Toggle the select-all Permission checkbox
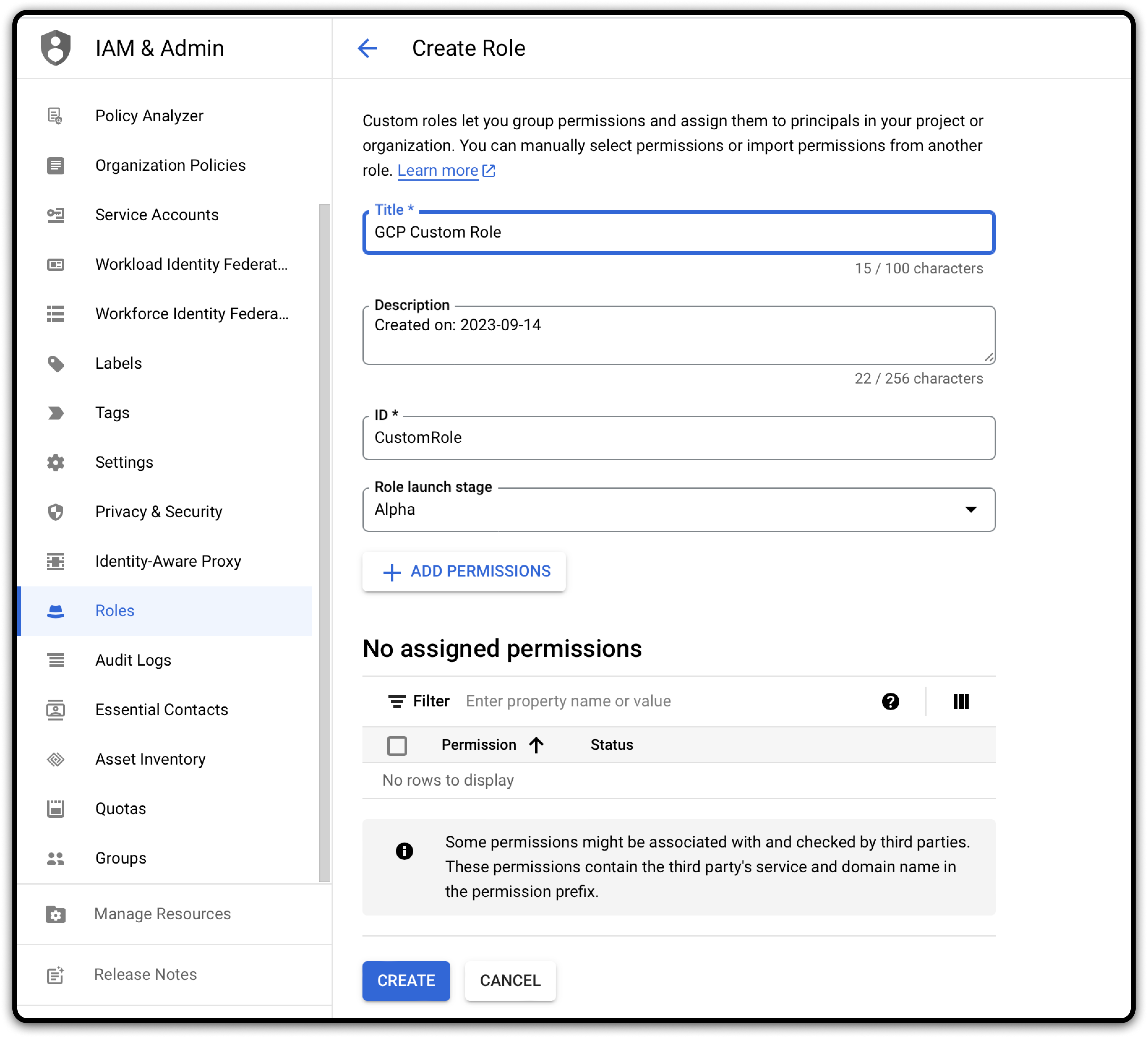Viewport: 1148px width, 1038px height. pyautogui.click(x=397, y=745)
